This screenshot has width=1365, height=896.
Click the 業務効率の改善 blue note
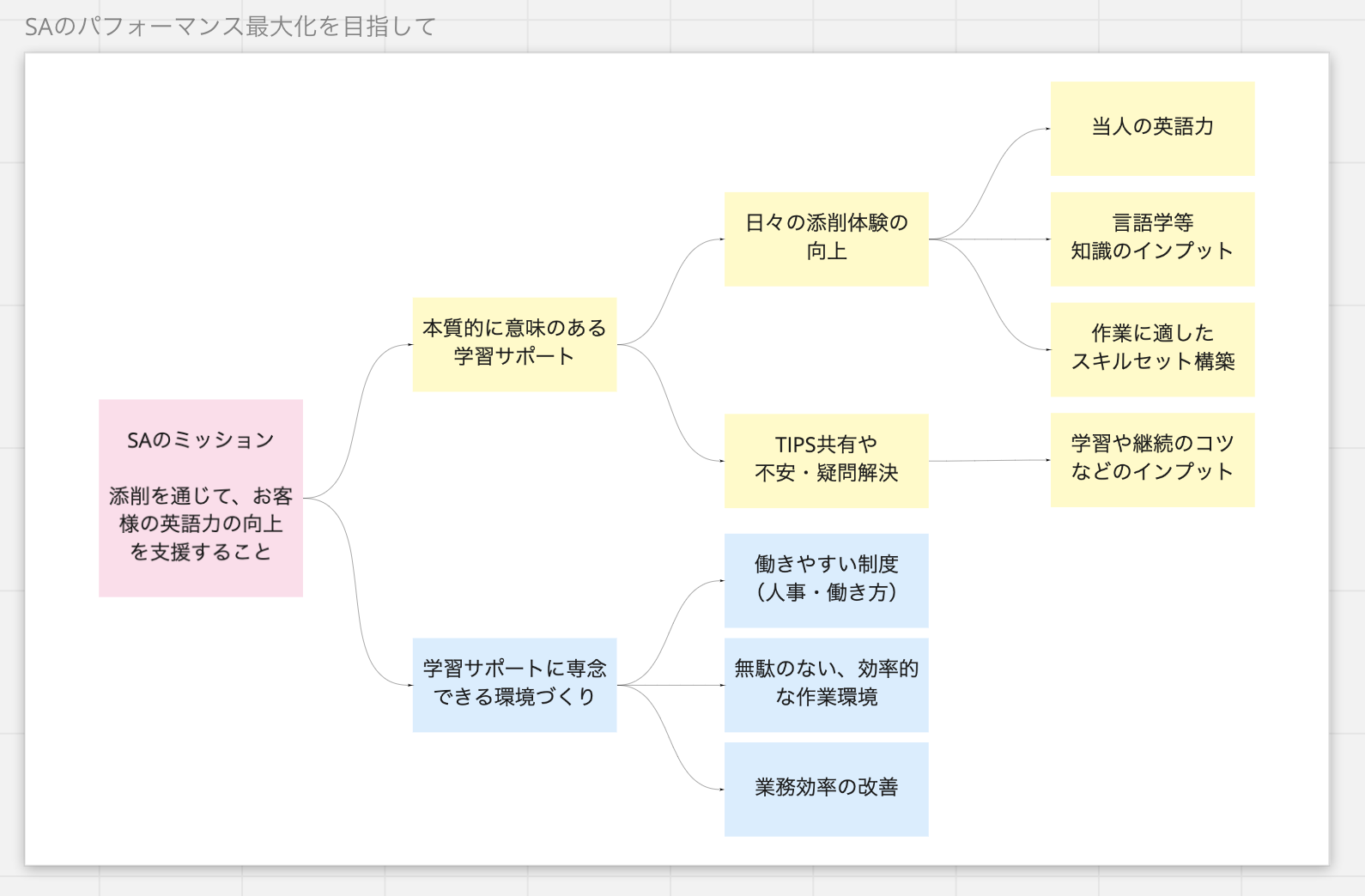click(x=826, y=790)
